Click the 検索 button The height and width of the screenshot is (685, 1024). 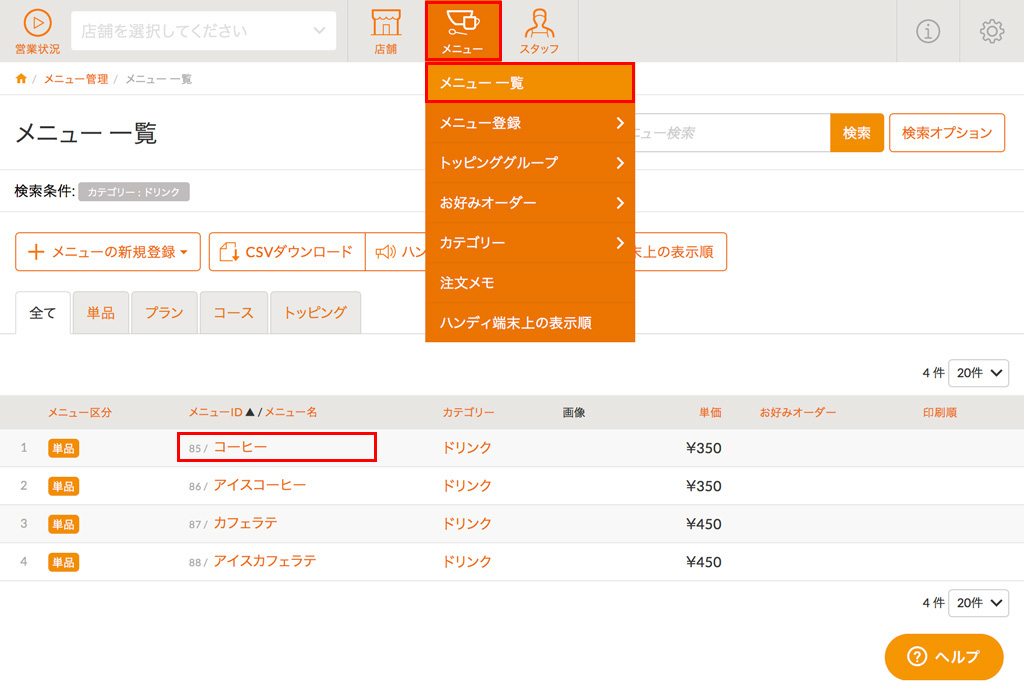coord(857,133)
